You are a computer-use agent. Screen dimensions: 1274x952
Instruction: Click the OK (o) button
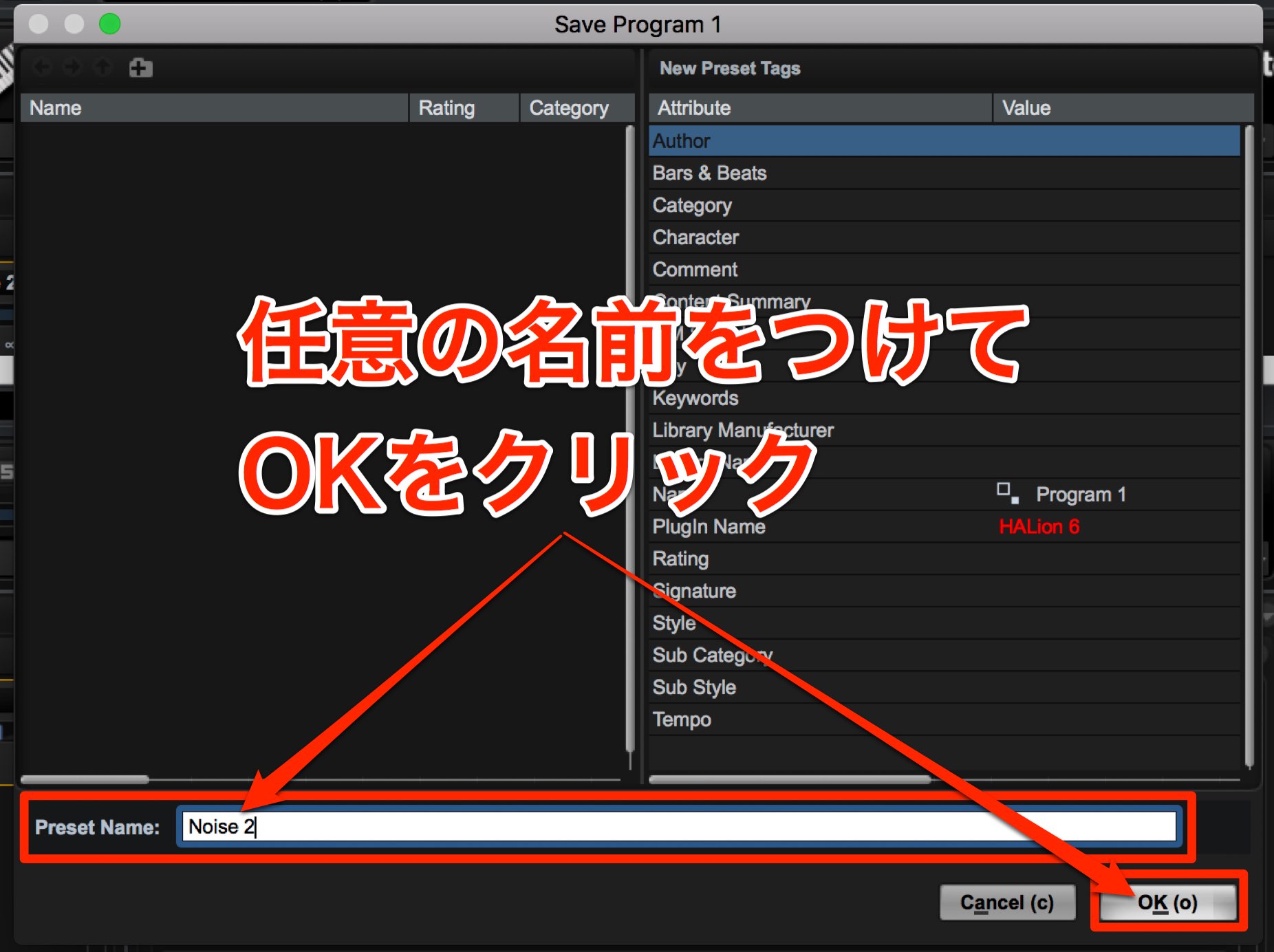[x=1167, y=902]
